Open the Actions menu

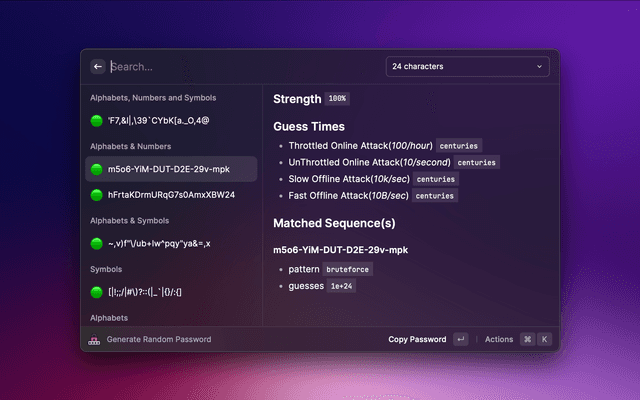point(499,340)
